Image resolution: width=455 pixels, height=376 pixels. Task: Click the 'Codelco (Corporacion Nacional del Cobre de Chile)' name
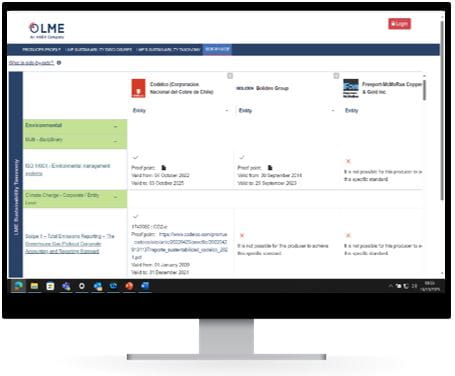click(182, 88)
